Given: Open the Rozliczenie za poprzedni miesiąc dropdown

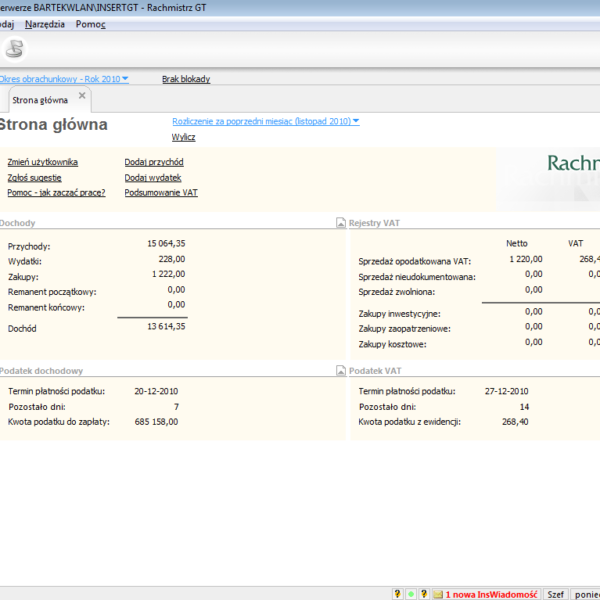Looking at the screenshot, I should (x=266, y=121).
